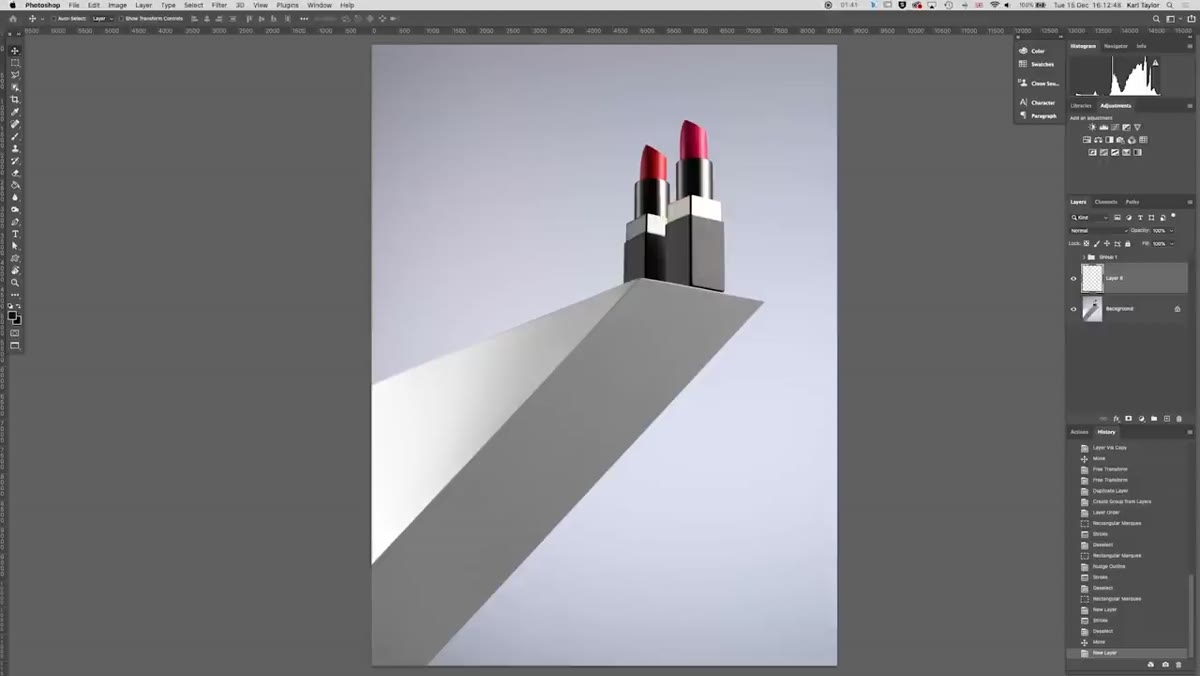Select the Path Selection tool

click(x=15, y=246)
